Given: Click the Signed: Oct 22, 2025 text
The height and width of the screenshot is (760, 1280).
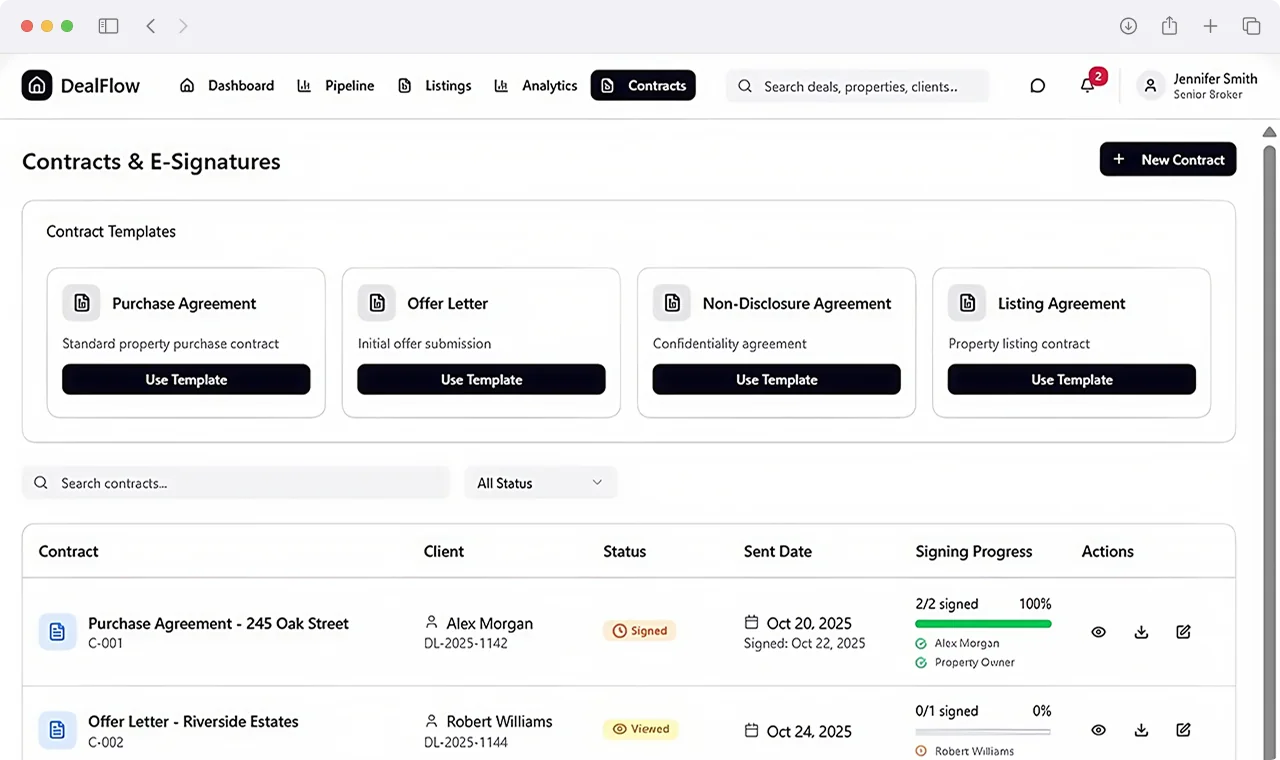Looking at the screenshot, I should click(804, 643).
